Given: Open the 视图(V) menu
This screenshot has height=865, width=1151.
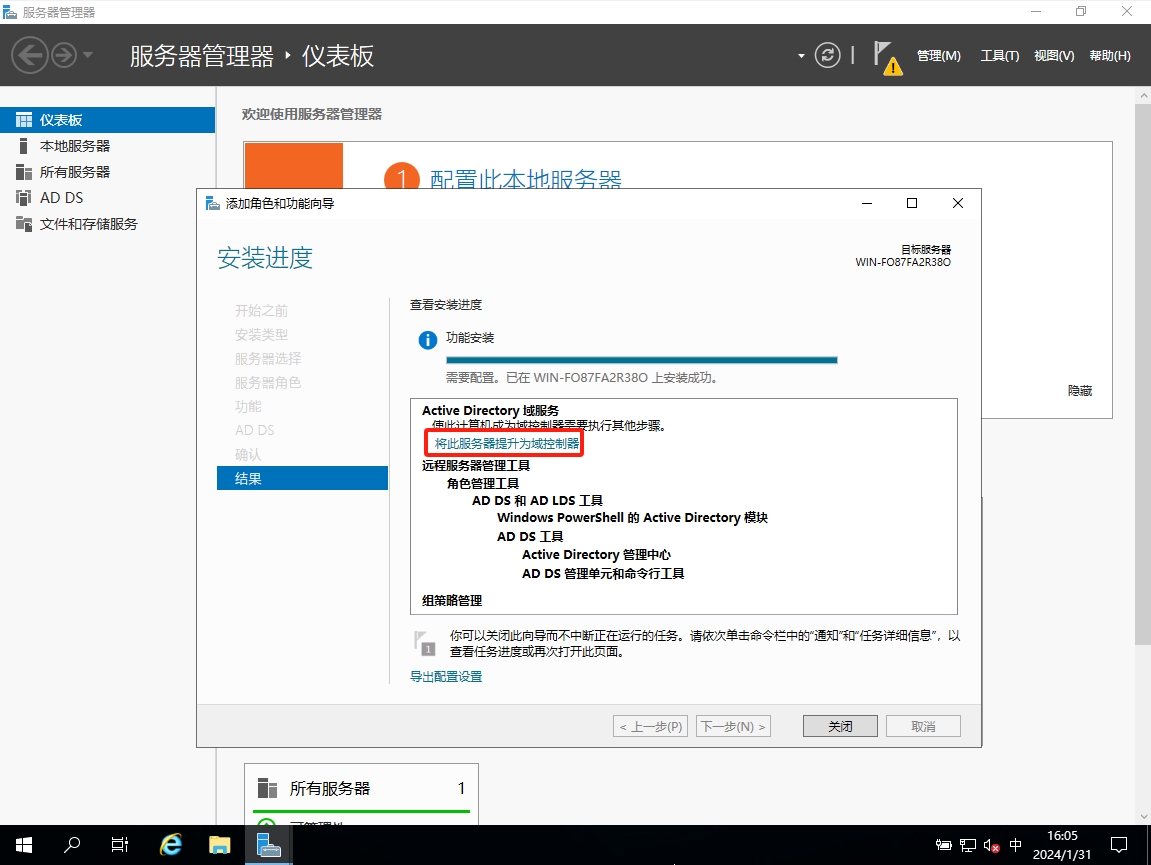Looking at the screenshot, I should coord(1054,56).
